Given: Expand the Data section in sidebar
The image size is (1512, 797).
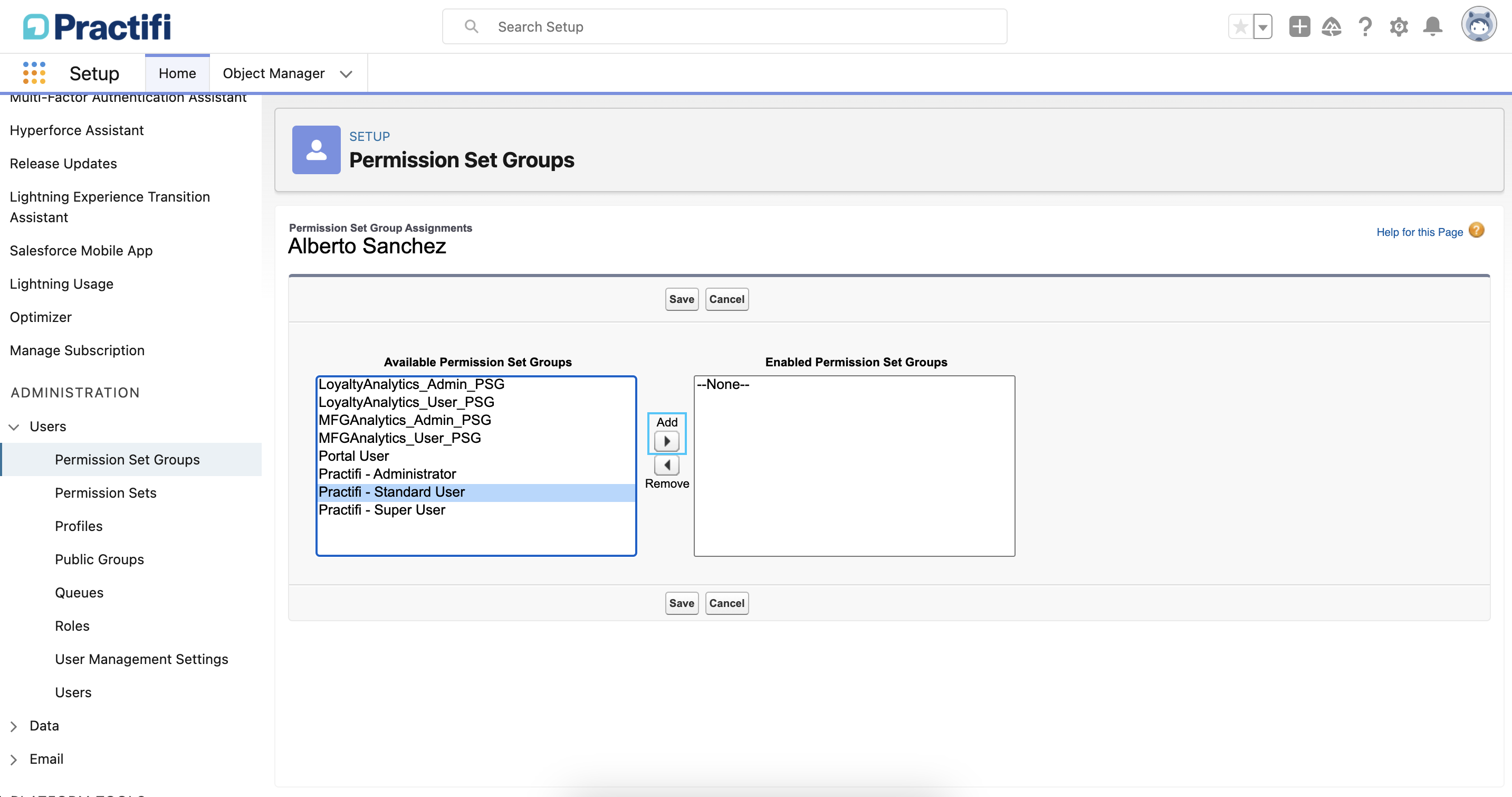Looking at the screenshot, I should [14, 726].
